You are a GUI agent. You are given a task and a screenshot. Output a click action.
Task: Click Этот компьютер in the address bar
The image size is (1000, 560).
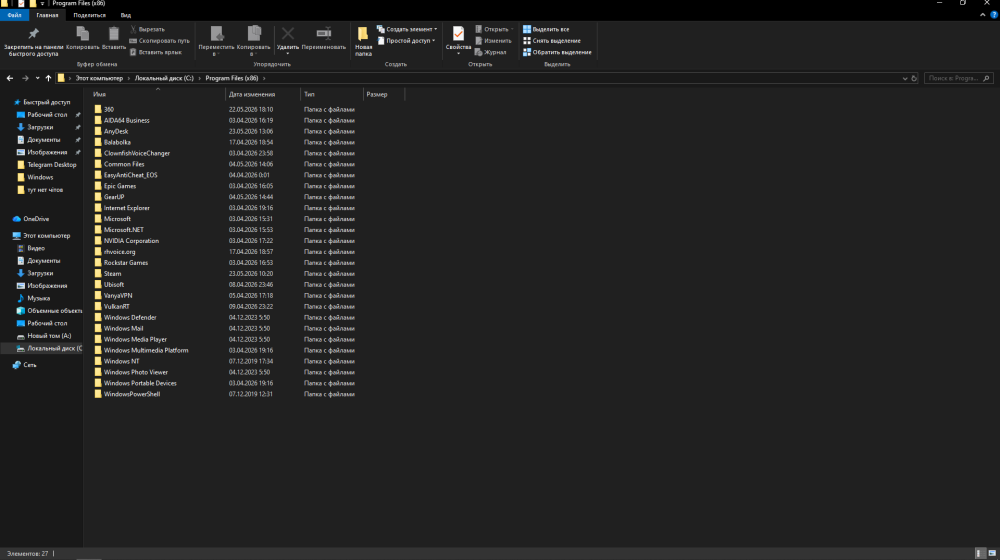[99, 78]
